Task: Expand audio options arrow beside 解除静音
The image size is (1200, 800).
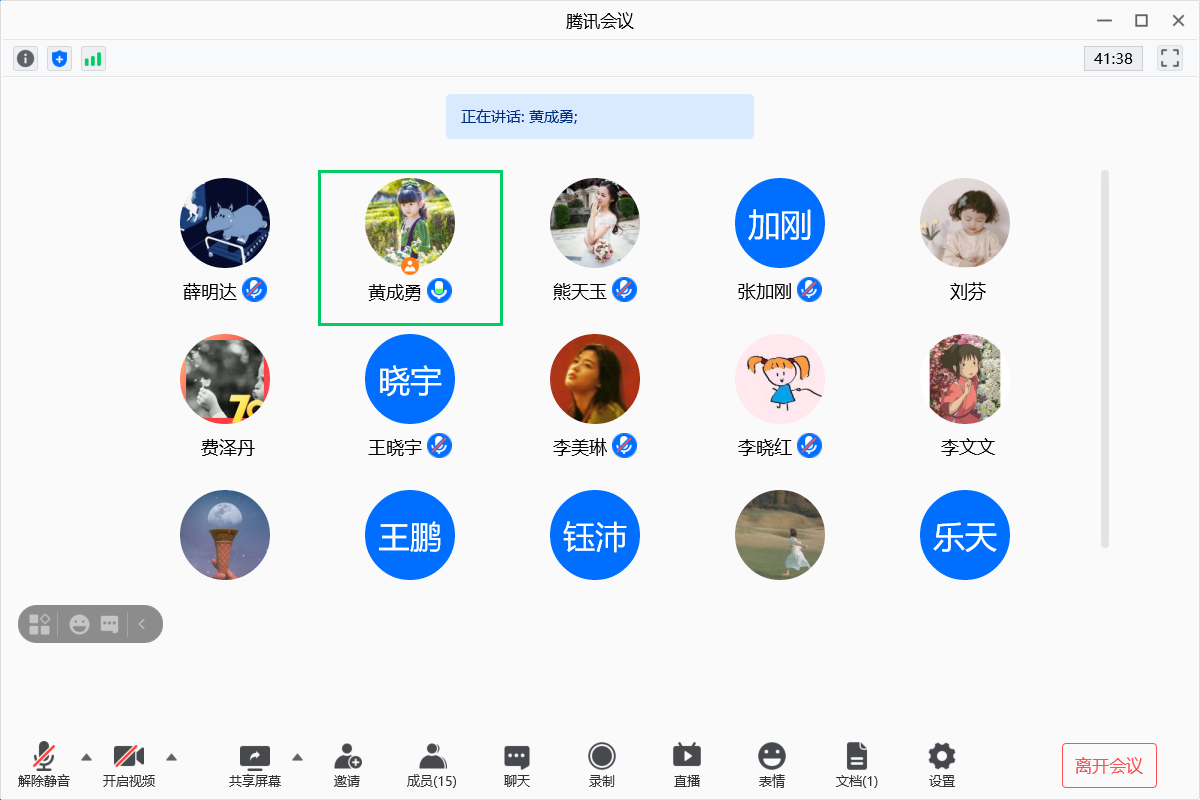Action: click(86, 756)
